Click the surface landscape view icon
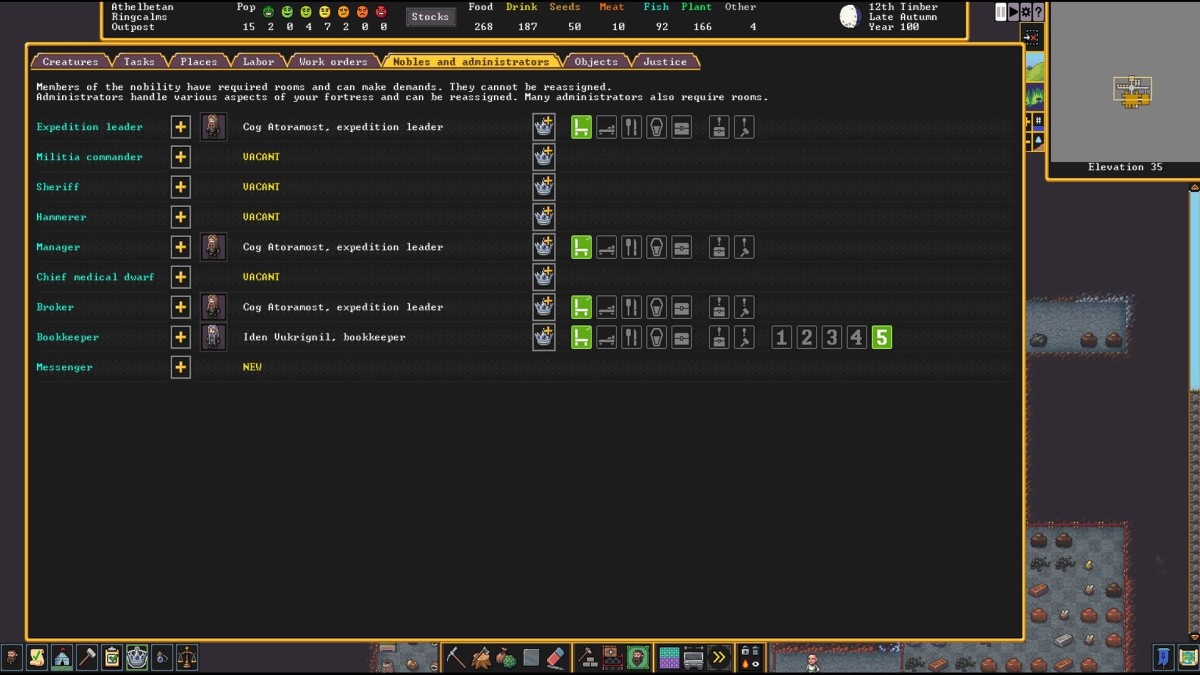 point(1035,69)
